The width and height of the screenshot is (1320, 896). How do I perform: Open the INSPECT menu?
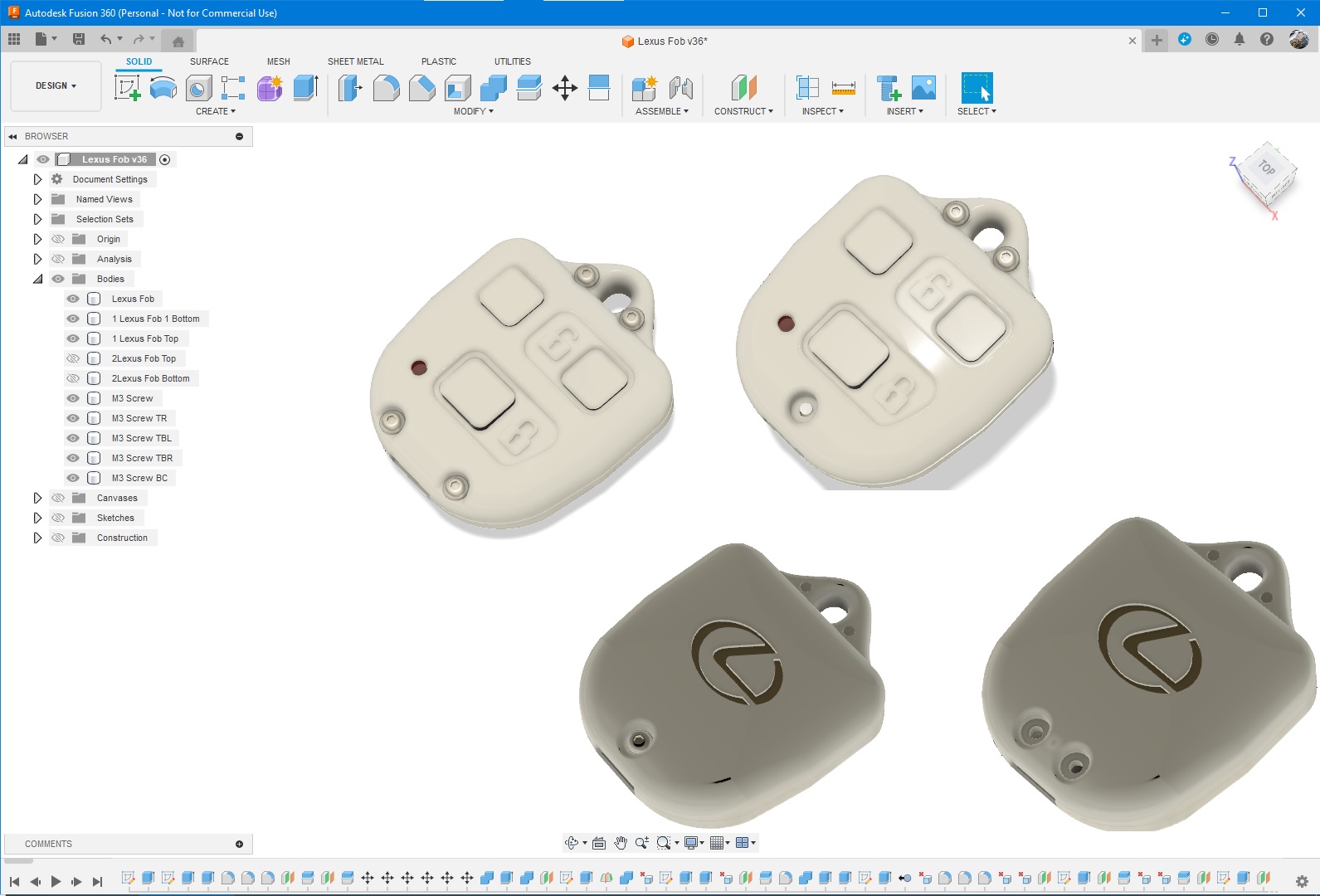pos(822,111)
